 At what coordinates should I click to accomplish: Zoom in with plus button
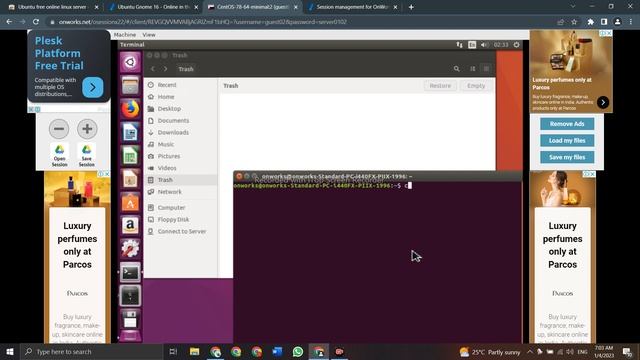tap(87, 129)
